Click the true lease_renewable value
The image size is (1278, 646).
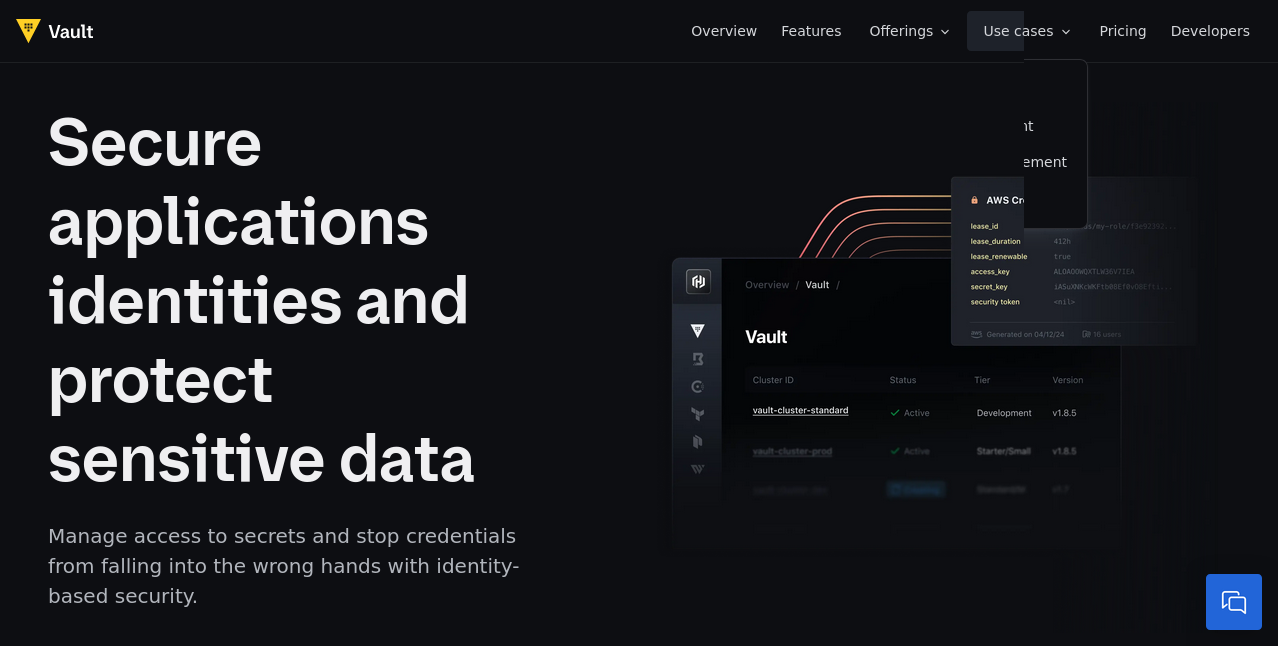[x=1062, y=256]
